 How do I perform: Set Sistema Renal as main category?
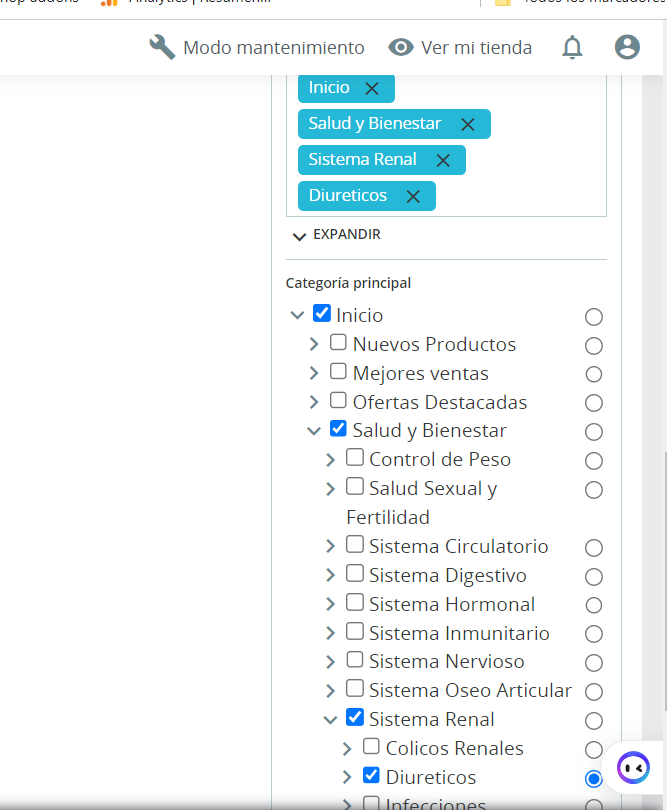pyautogui.click(x=594, y=721)
